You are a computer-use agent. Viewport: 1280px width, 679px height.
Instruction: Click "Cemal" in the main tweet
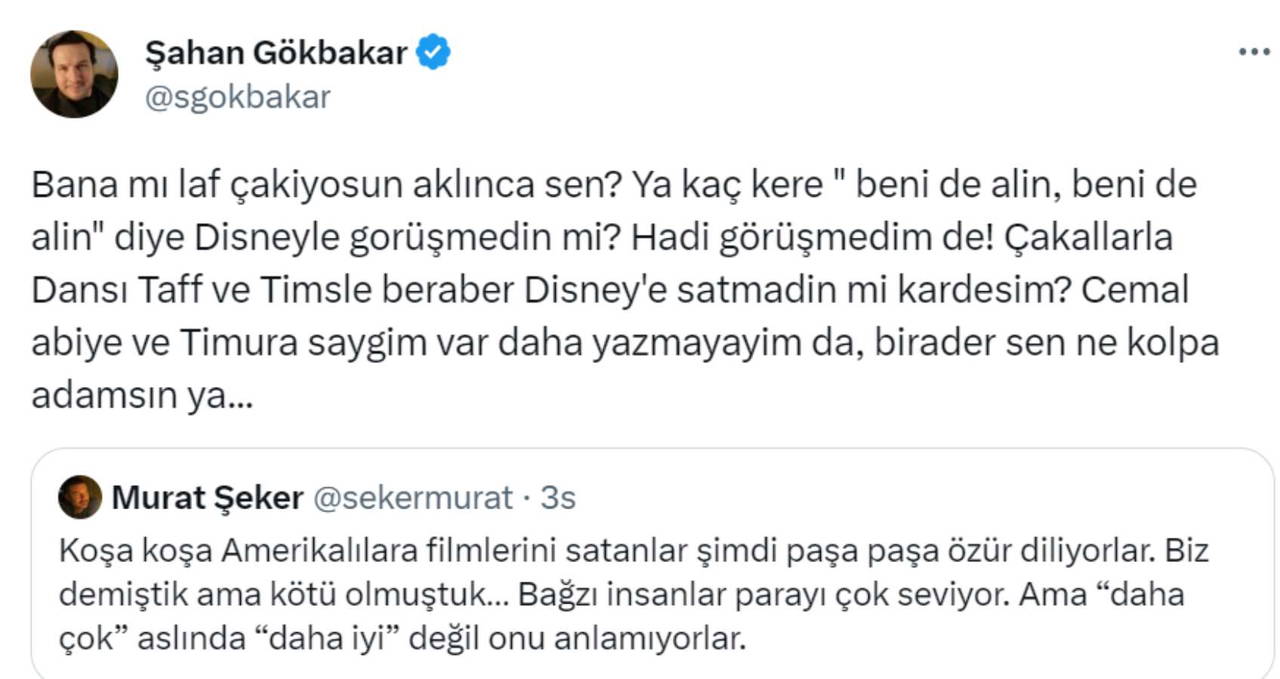pyautogui.click(x=1139, y=290)
